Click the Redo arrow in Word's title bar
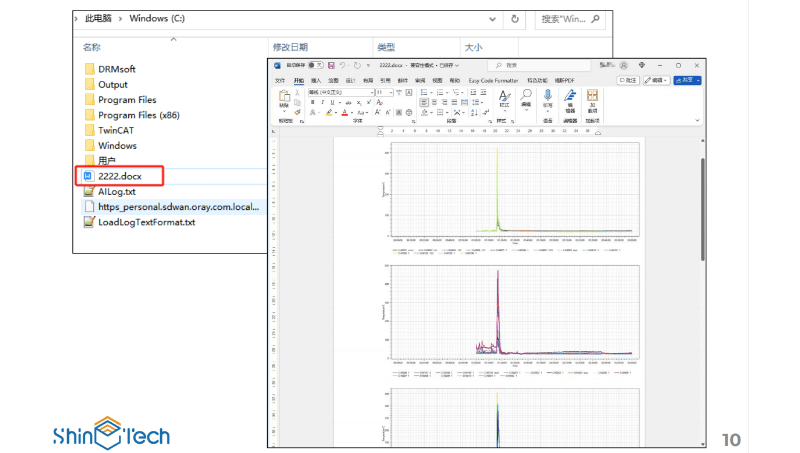Screen dimensions: 800x453 357,65
